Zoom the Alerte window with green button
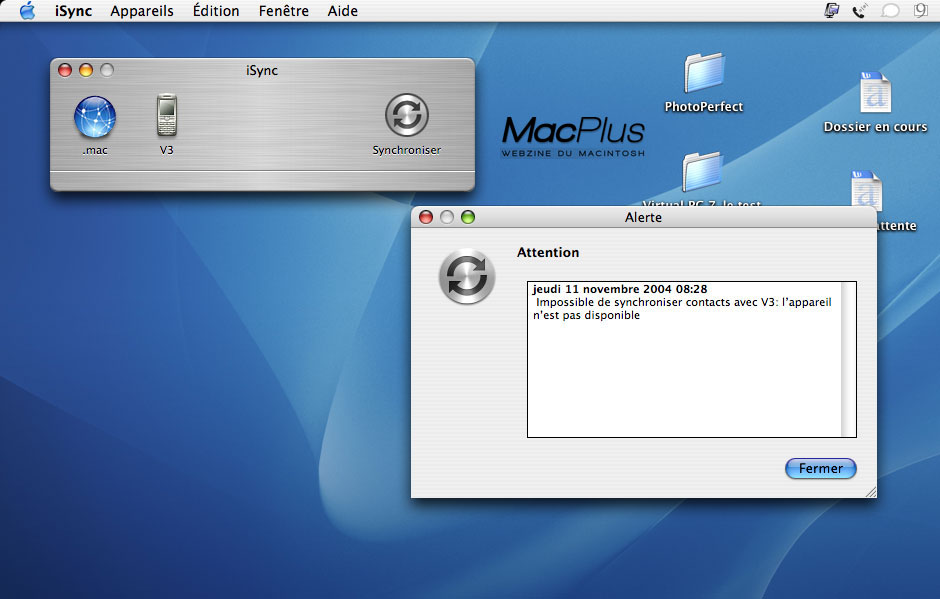The height and width of the screenshot is (599, 940). point(468,217)
